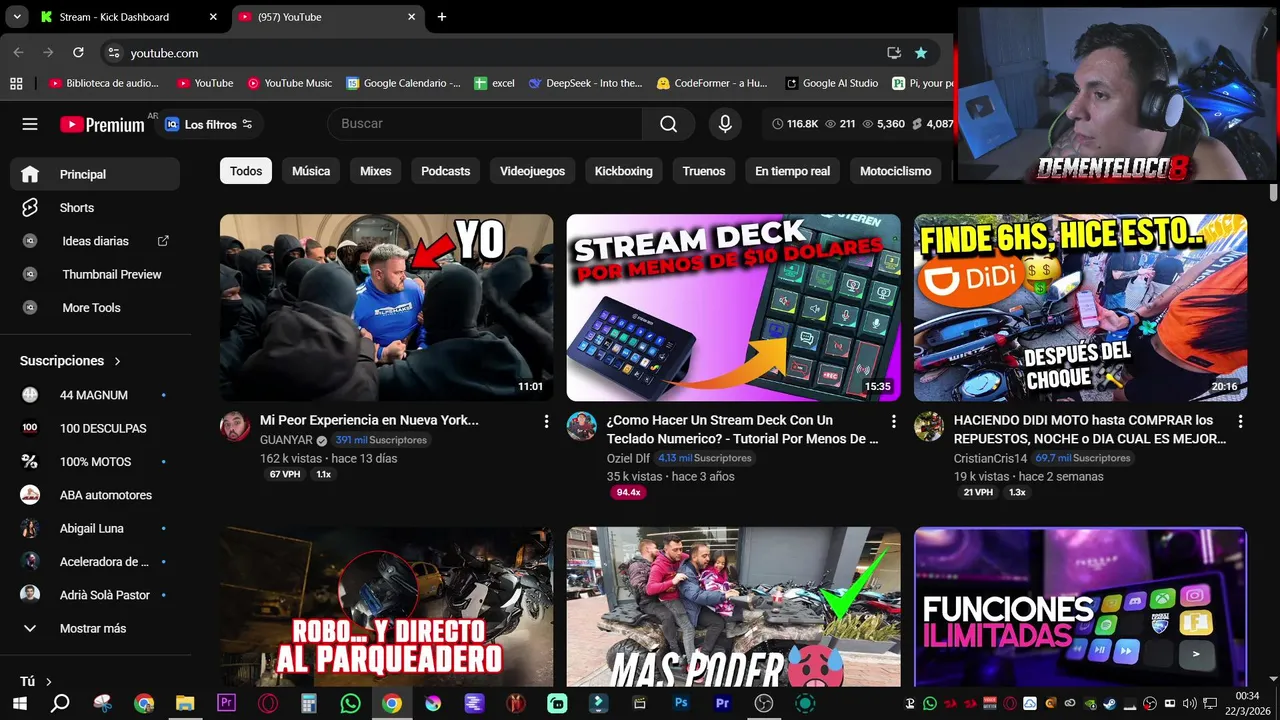Open GUANYAR channel avatar
This screenshot has height=720, width=1280.
(235, 426)
